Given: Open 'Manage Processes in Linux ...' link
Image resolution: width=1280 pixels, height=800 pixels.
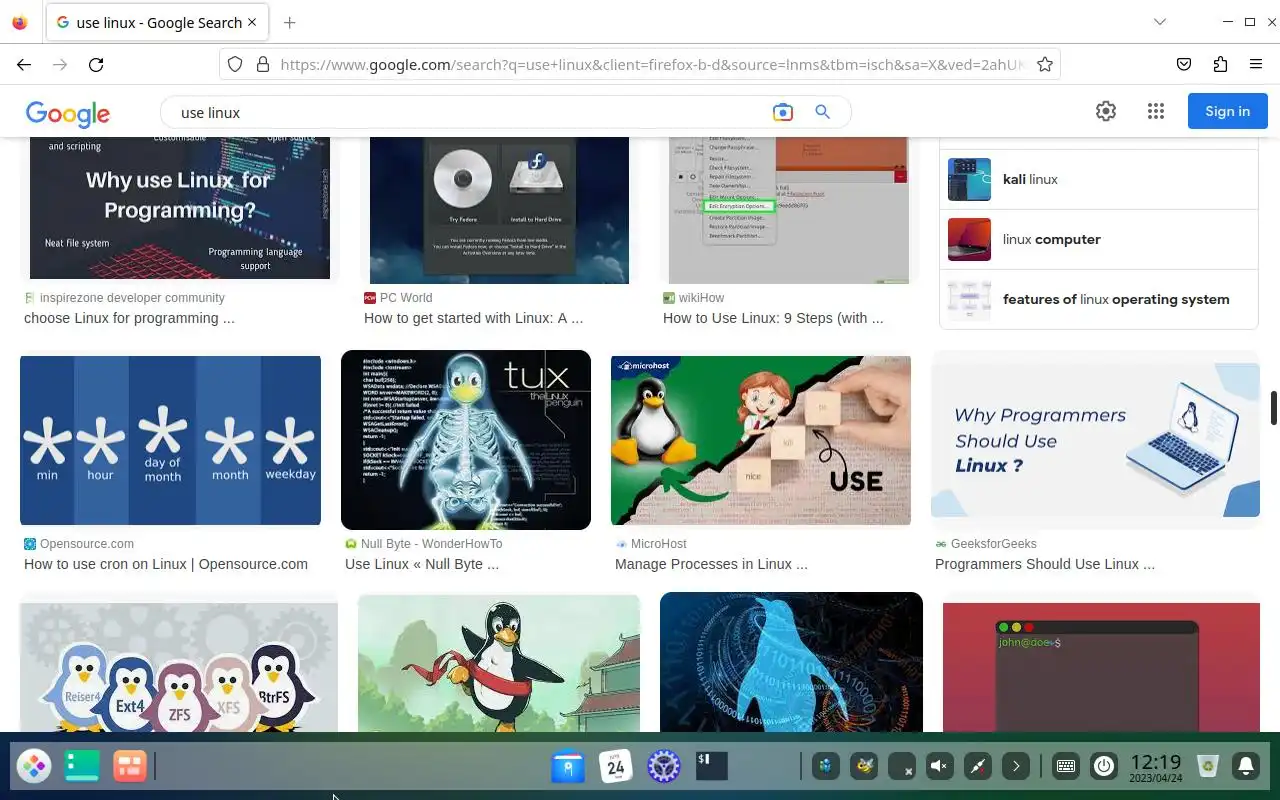Looking at the screenshot, I should click(711, 564).
